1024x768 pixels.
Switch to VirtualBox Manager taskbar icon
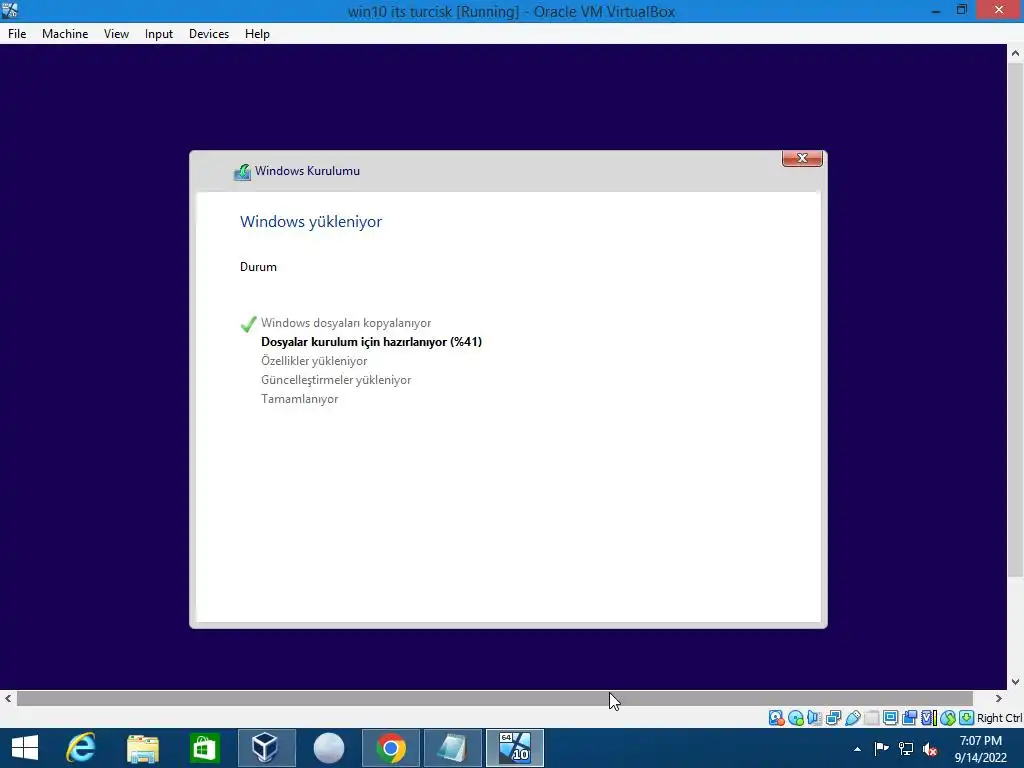click(266, 748)
